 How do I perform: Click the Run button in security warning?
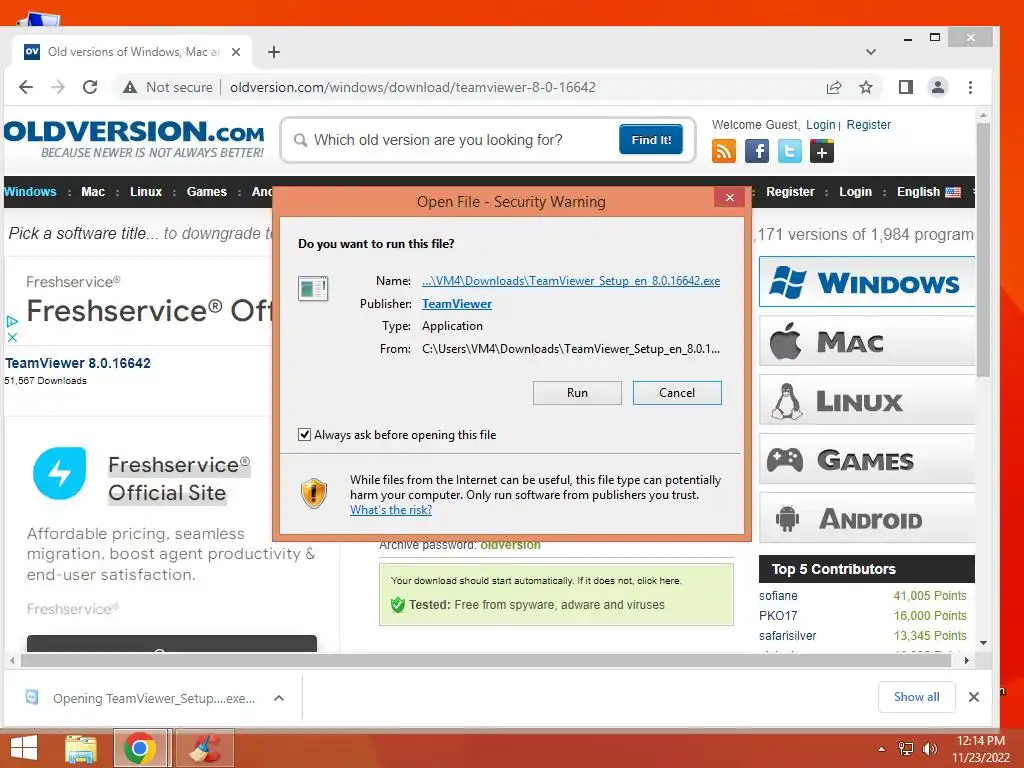pyautogui.click(x=577, y=393)
